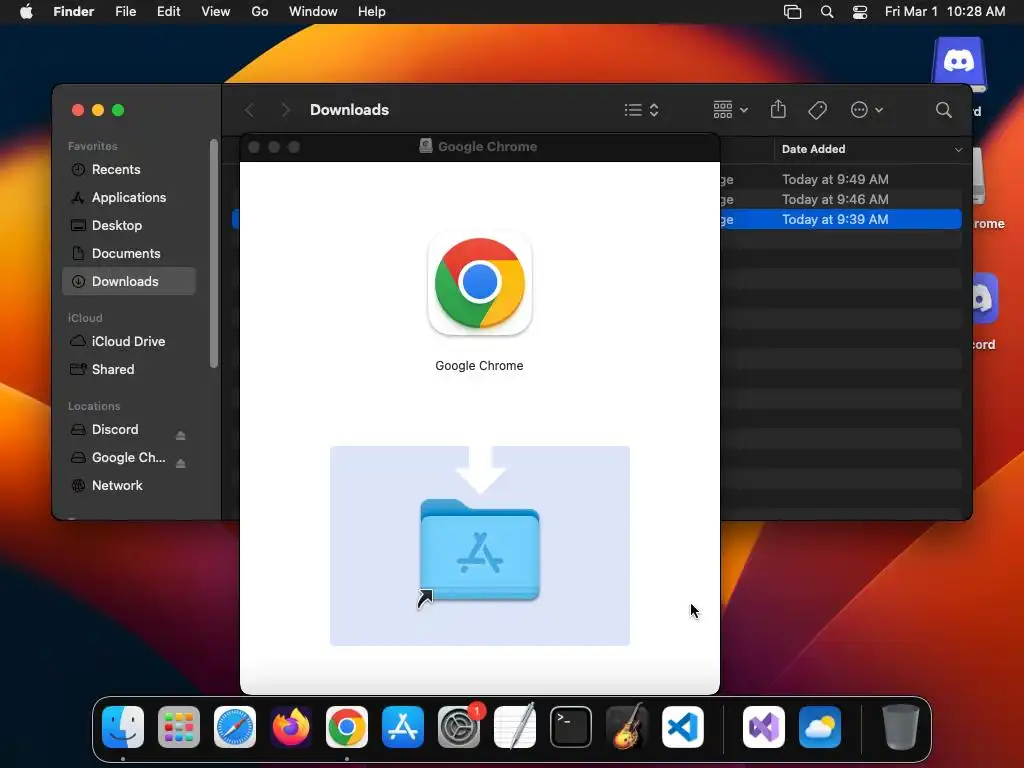Open the Edit menu
The image size is (1024, 768).
coord(168,12)
